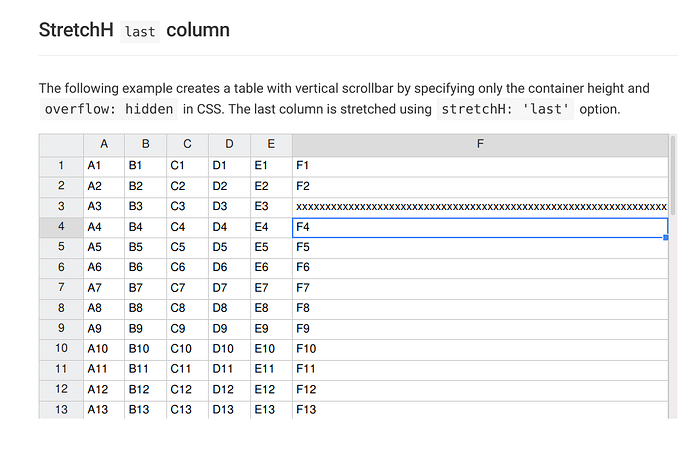Select row header 13
Image resolution: width=690 pixels, height=452 pixels.
coord(61,410)
